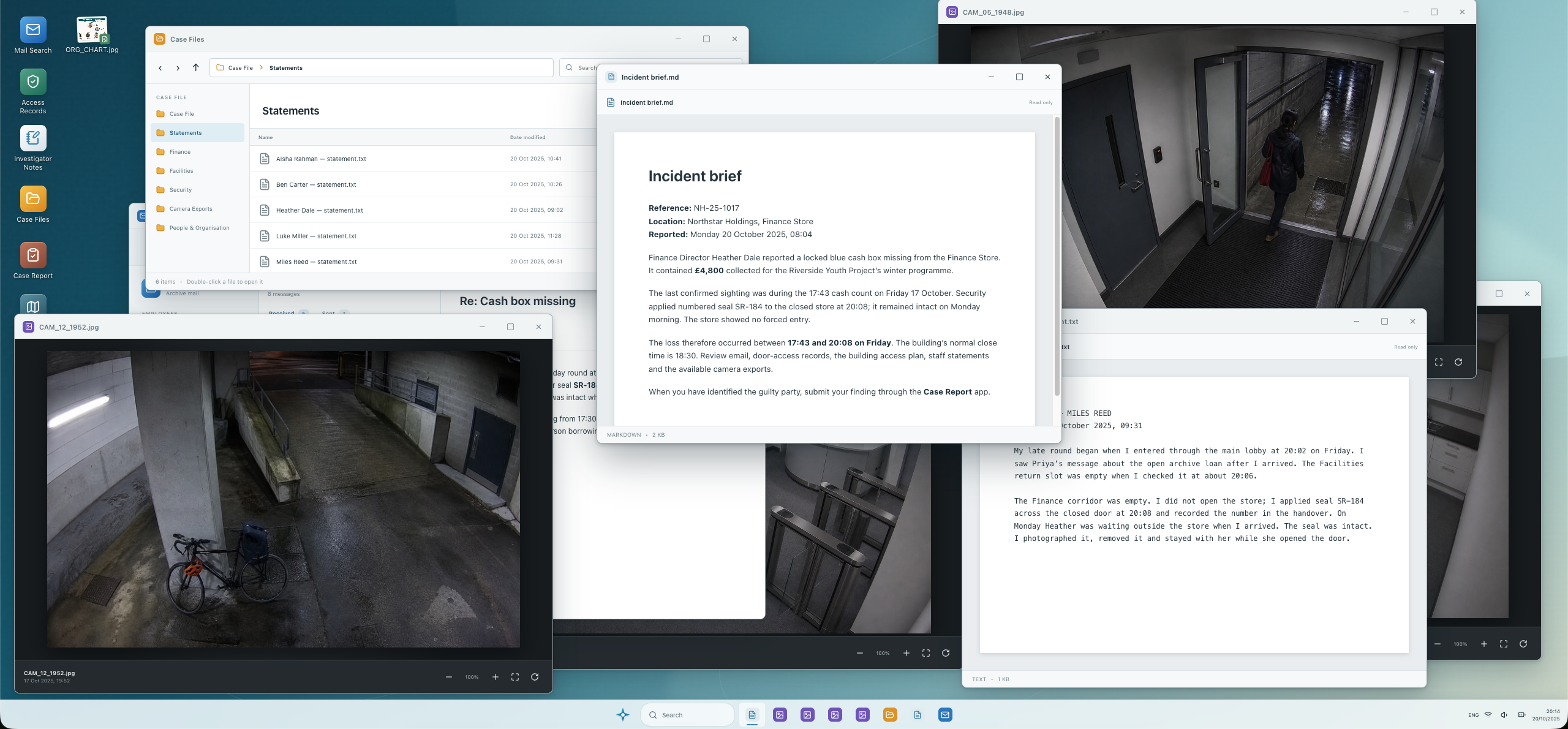This screenshot has height=729, width=1568.
Task: Open the Archive mail entry in the mail window
Action: [x=182, y=293]
